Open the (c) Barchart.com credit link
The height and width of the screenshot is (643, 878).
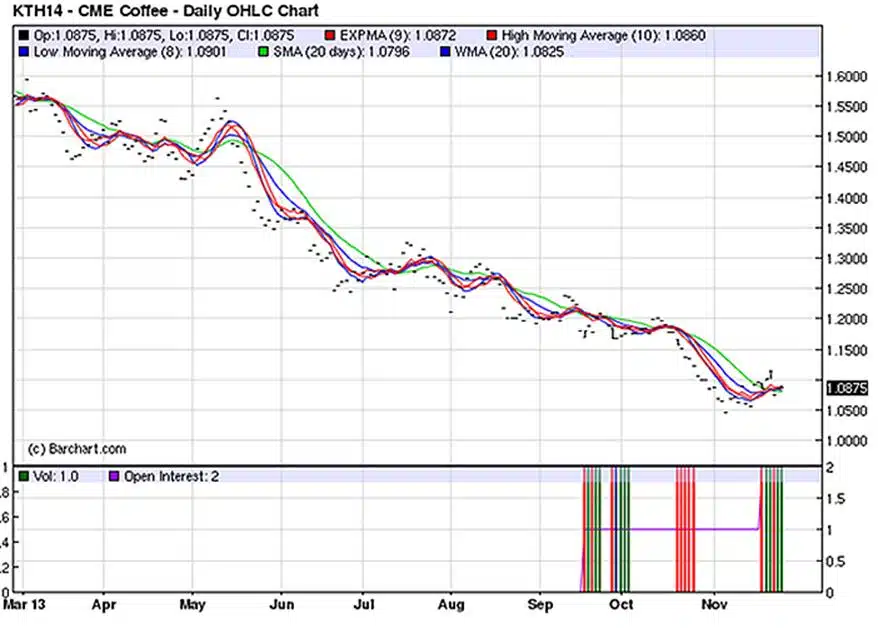[77, 449]
